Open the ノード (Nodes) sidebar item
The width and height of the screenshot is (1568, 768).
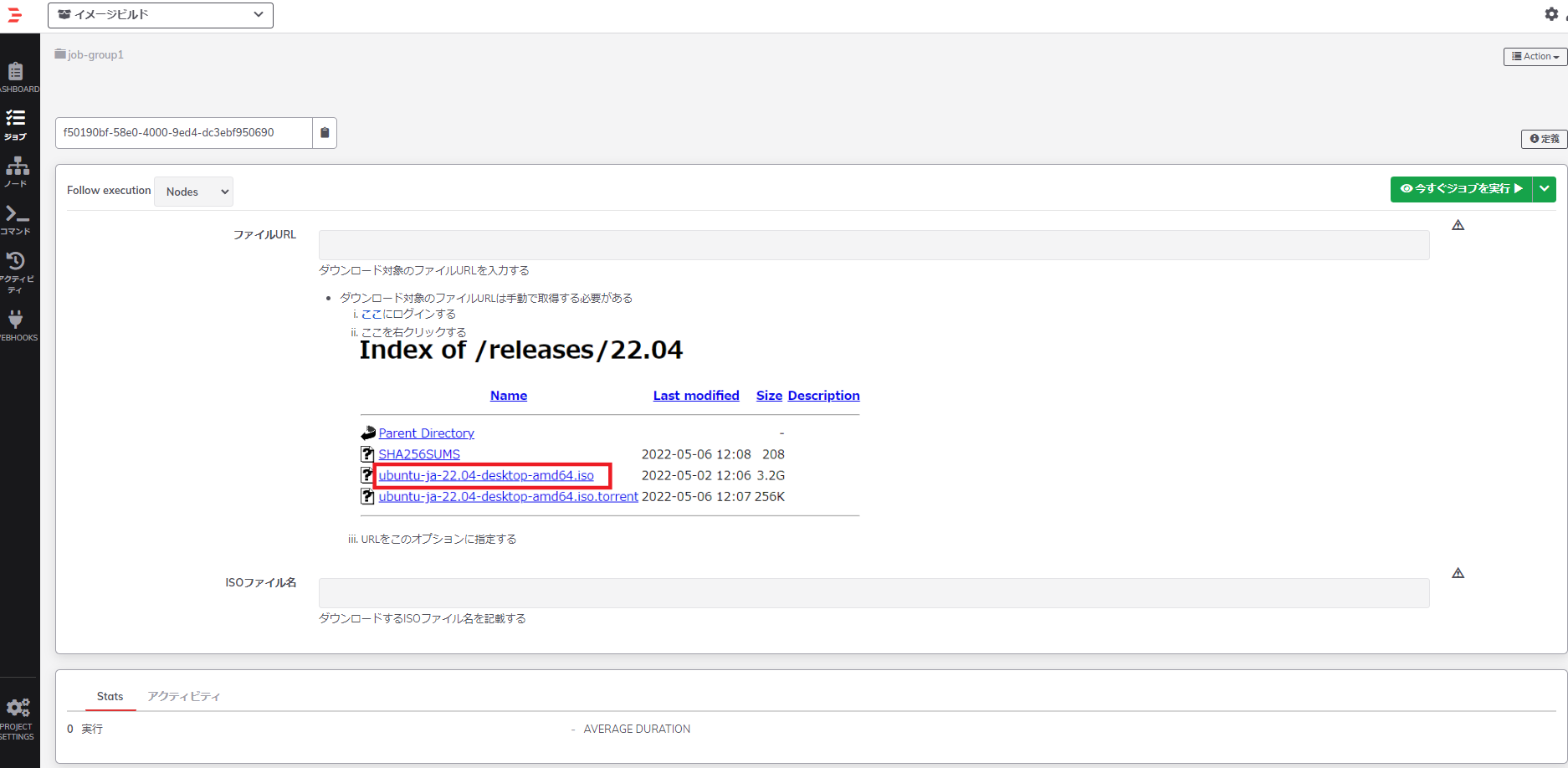17,172
